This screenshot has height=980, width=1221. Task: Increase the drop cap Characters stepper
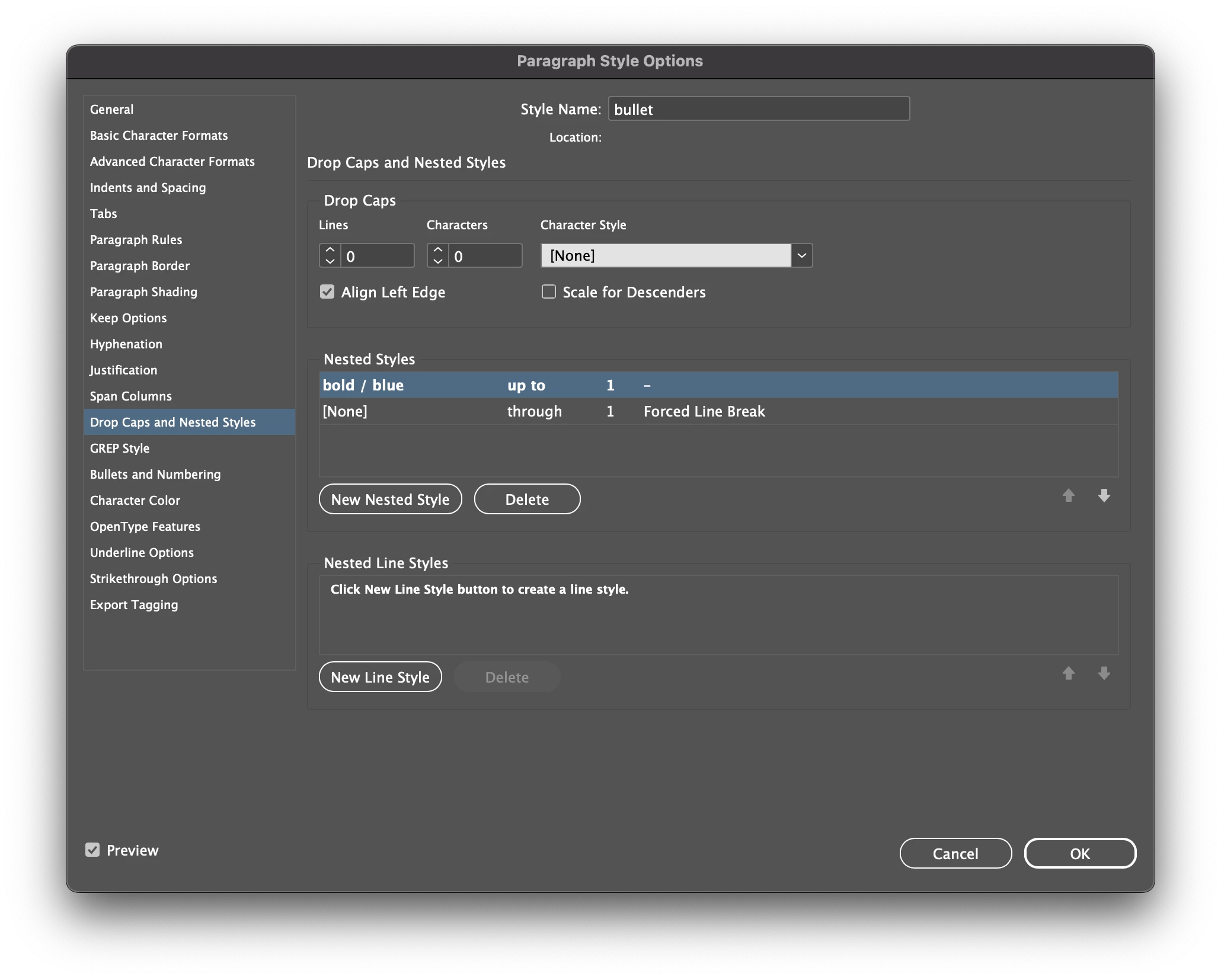(x=438, y=250)
